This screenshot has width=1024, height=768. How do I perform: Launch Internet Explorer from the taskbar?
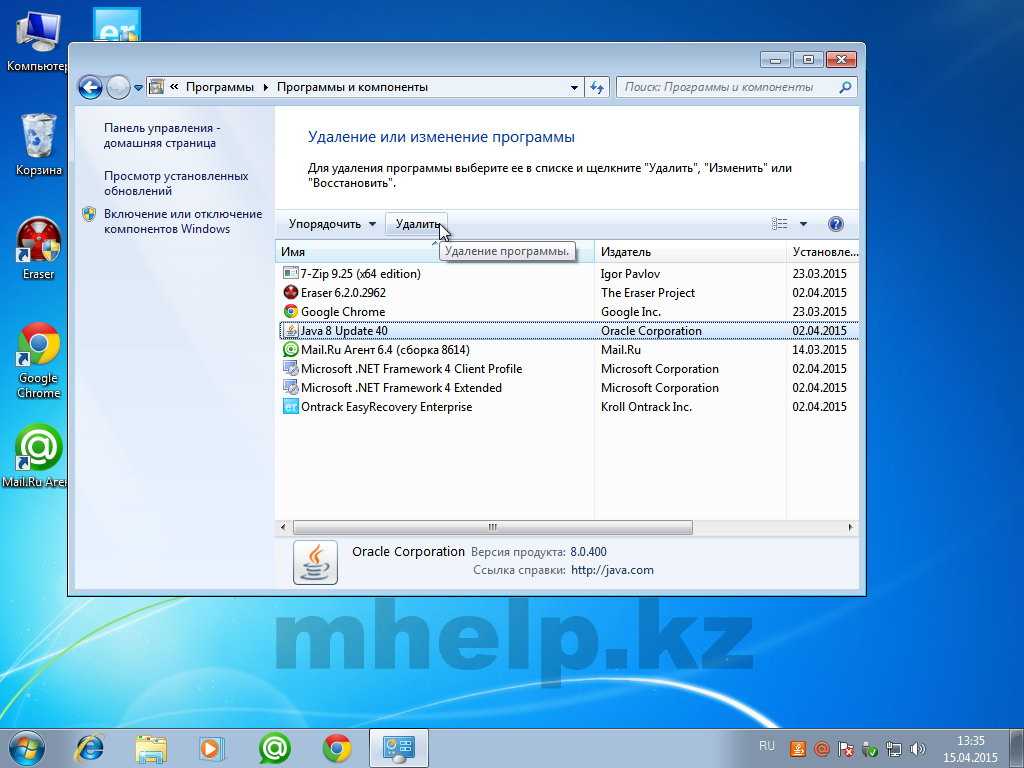(x=90, y=749)
